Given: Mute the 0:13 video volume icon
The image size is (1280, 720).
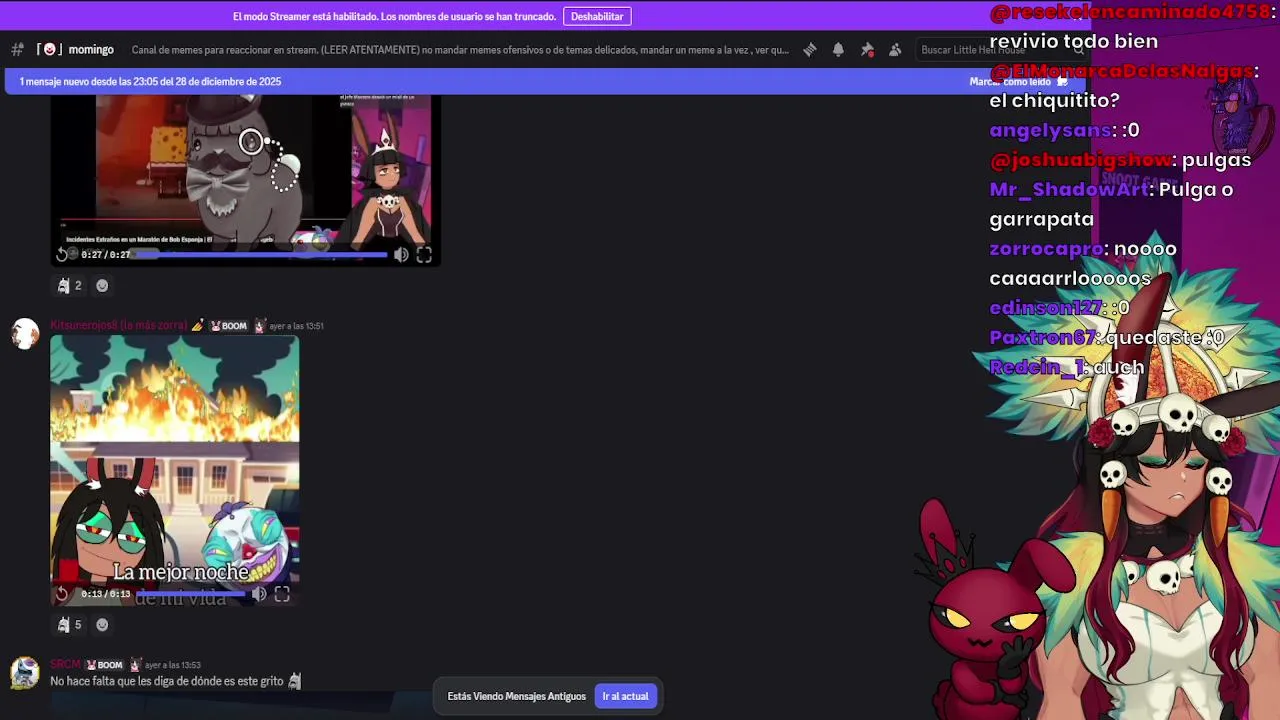Looking at the screenshot, I should [259, 594].
